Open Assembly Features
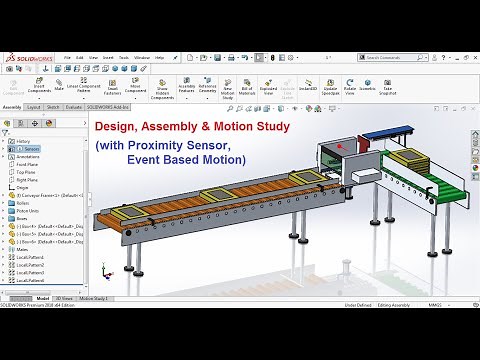Image resolution: width=480 pixels, height=360 pixels. pyautogui.click(x=187, y=85)
